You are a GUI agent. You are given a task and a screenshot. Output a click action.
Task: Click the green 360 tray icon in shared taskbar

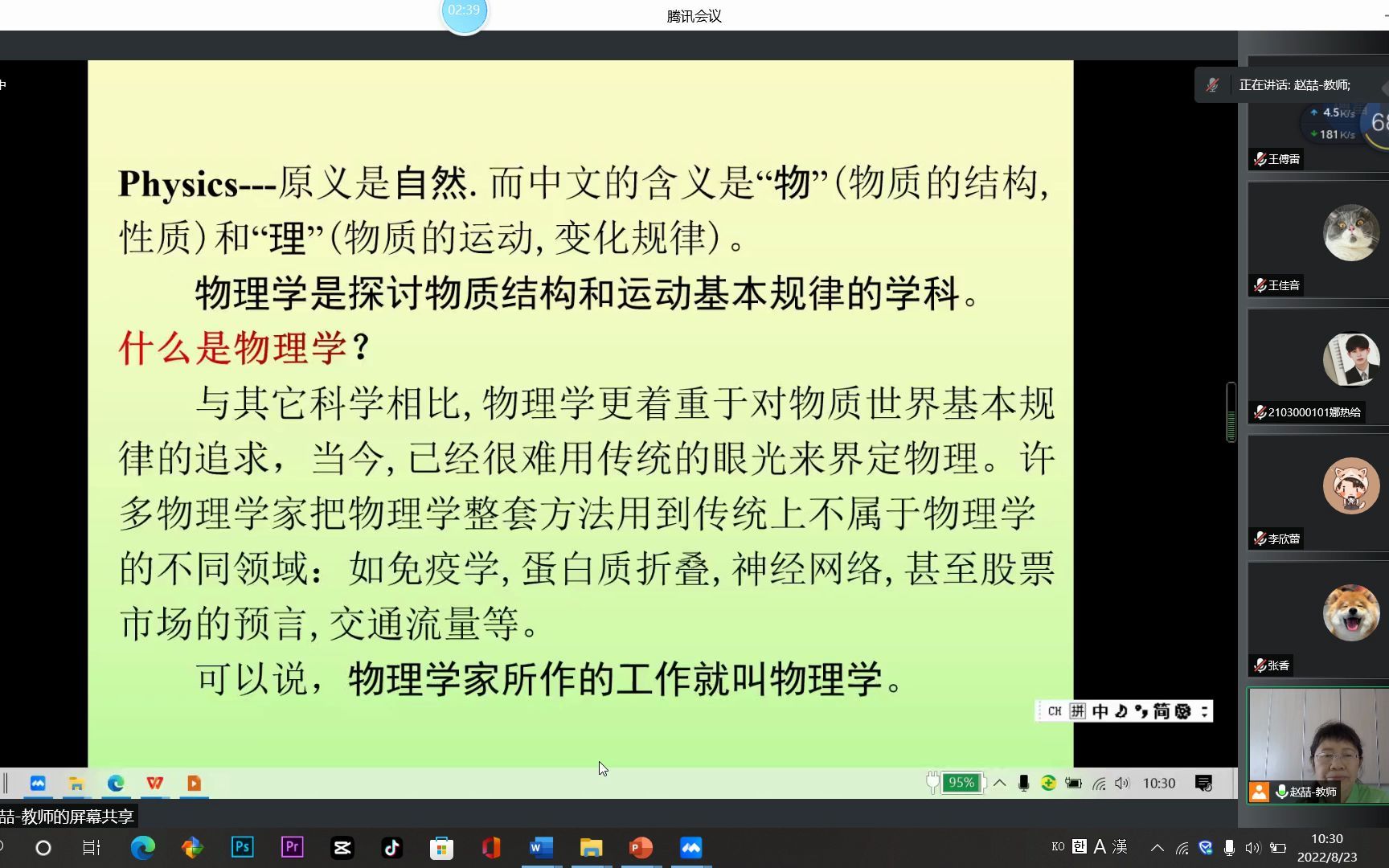tap(1048, 783)
